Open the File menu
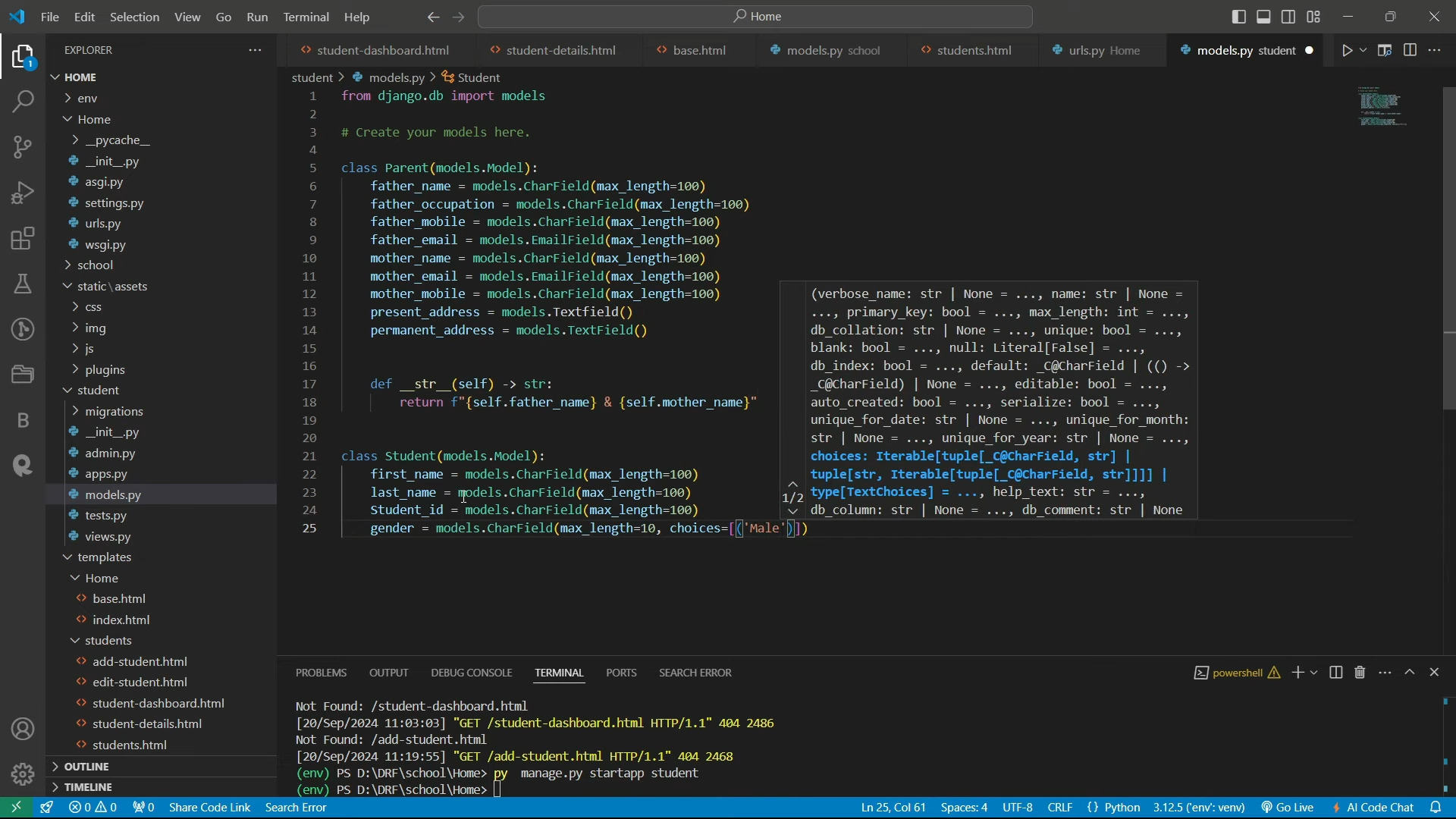Viewport: 1456px width, 819px height. 50,17
